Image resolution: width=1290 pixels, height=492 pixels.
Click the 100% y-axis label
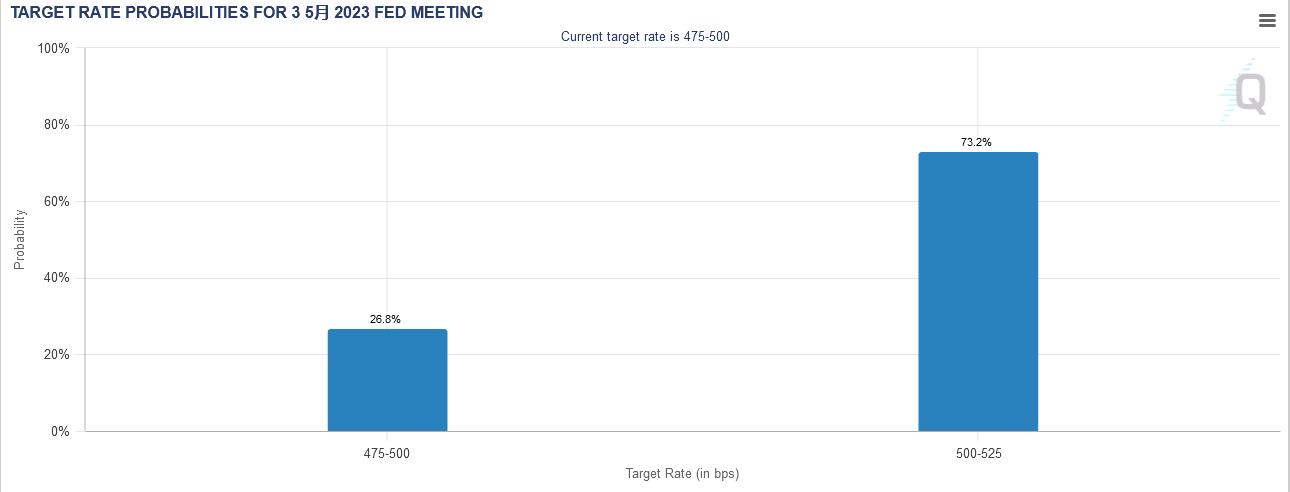click(x=53, y=48)
